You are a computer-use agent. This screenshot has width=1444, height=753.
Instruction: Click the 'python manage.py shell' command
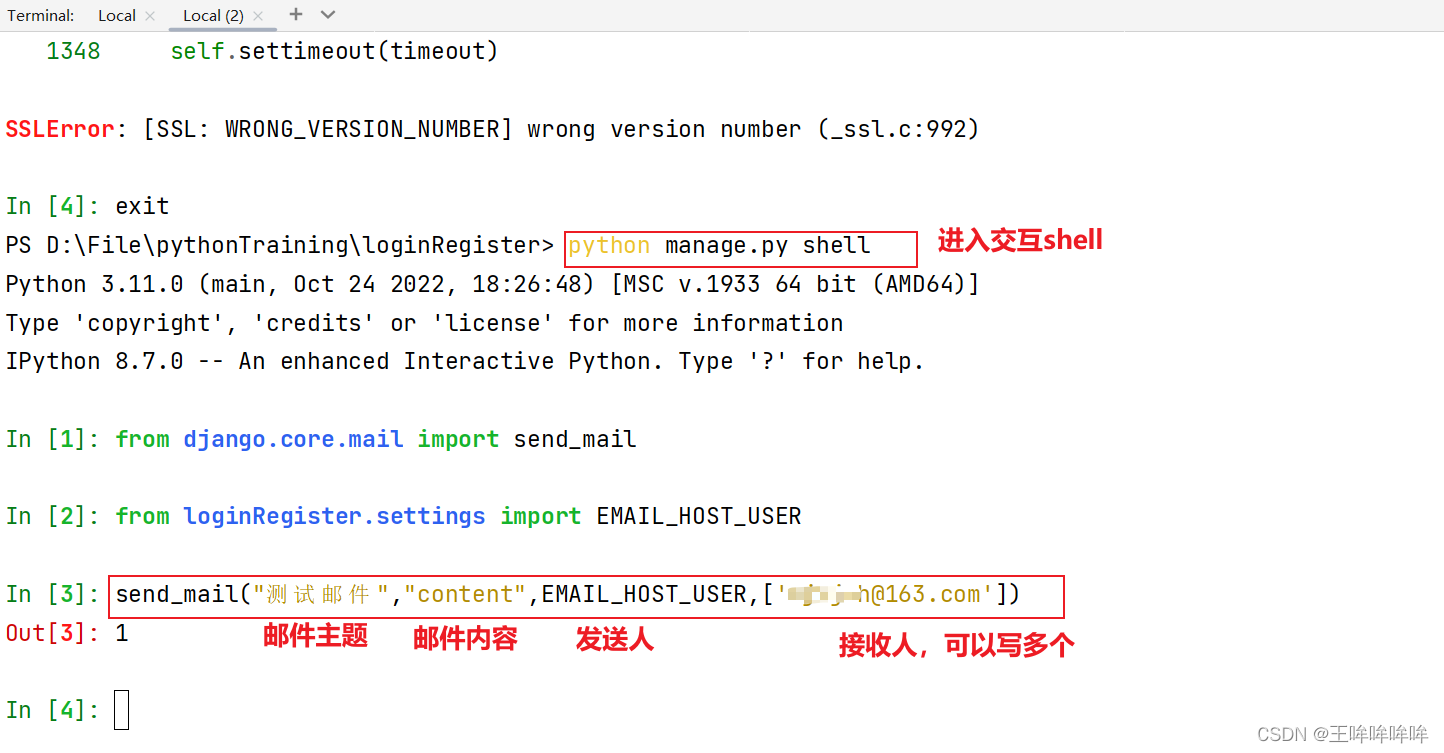tap(719, 245)
